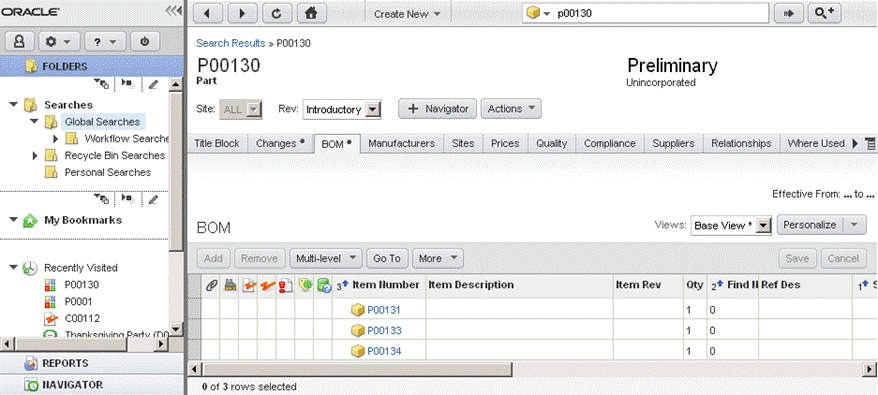Collapse the Global Searches node
The height and width of the screenshot is (395, 878).
pyautogui.click(x=34, y=122)
